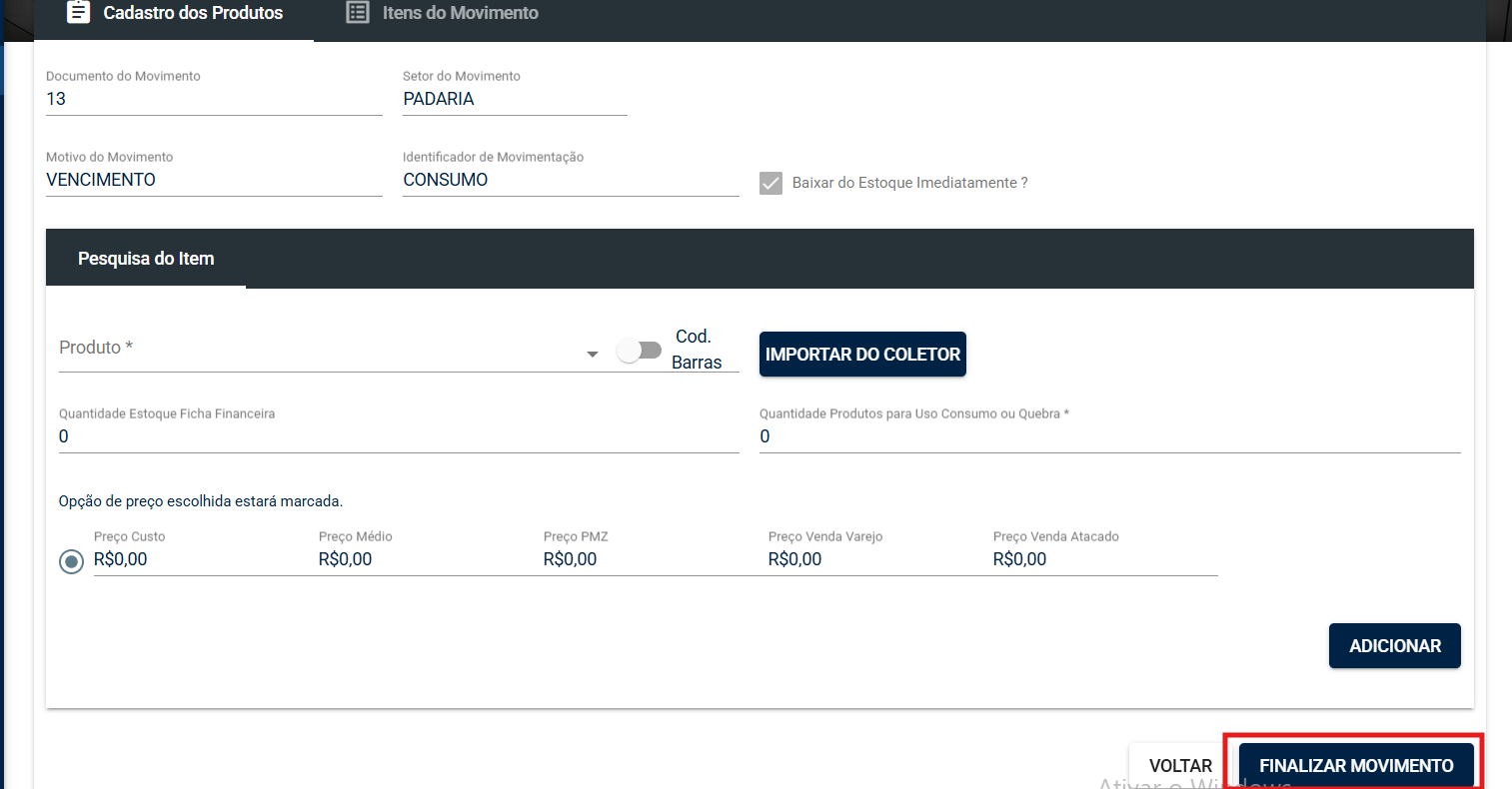Click the Motivo do Movimento VENCIMENTO field
The width and height of the screenshot is (1512, 789).
click(x=214, y=180)
